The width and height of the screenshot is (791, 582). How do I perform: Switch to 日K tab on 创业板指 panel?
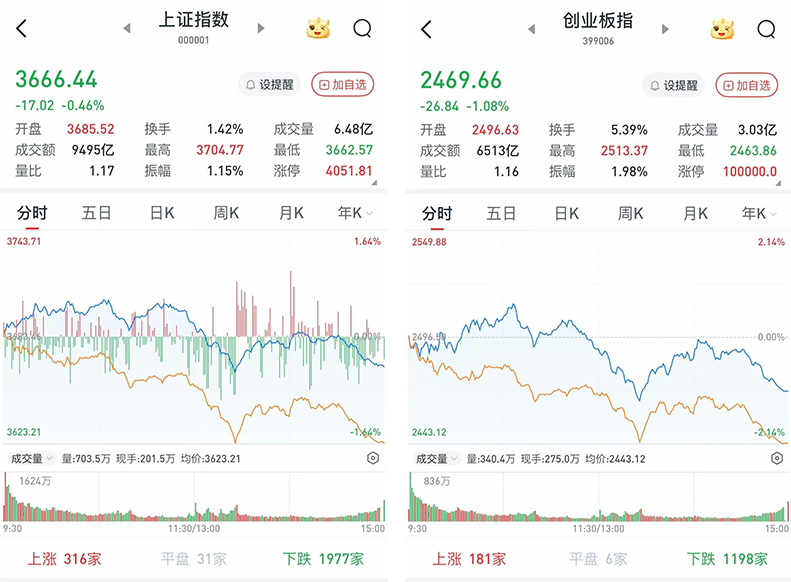click(x=566, y=213)
